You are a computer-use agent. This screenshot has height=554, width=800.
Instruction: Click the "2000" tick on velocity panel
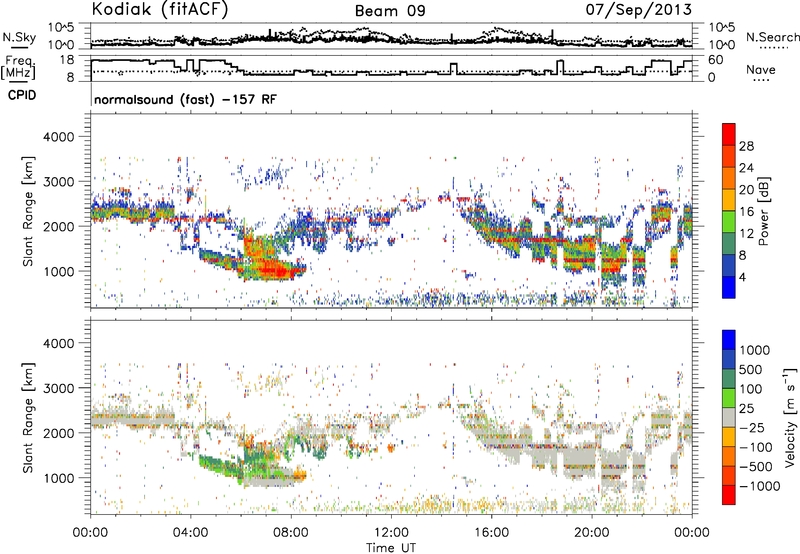(x=59, y=433)
